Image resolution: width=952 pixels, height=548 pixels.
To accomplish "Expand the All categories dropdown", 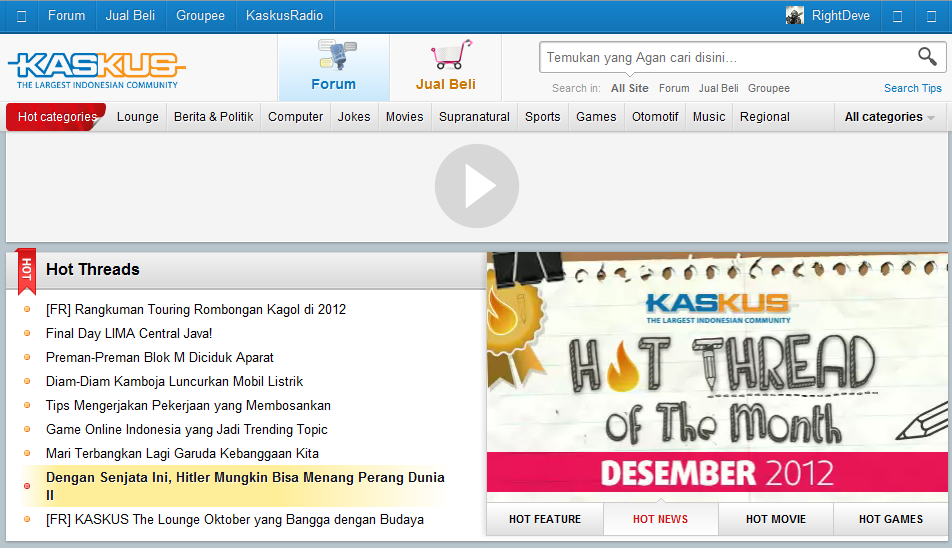I will [889, 117].
